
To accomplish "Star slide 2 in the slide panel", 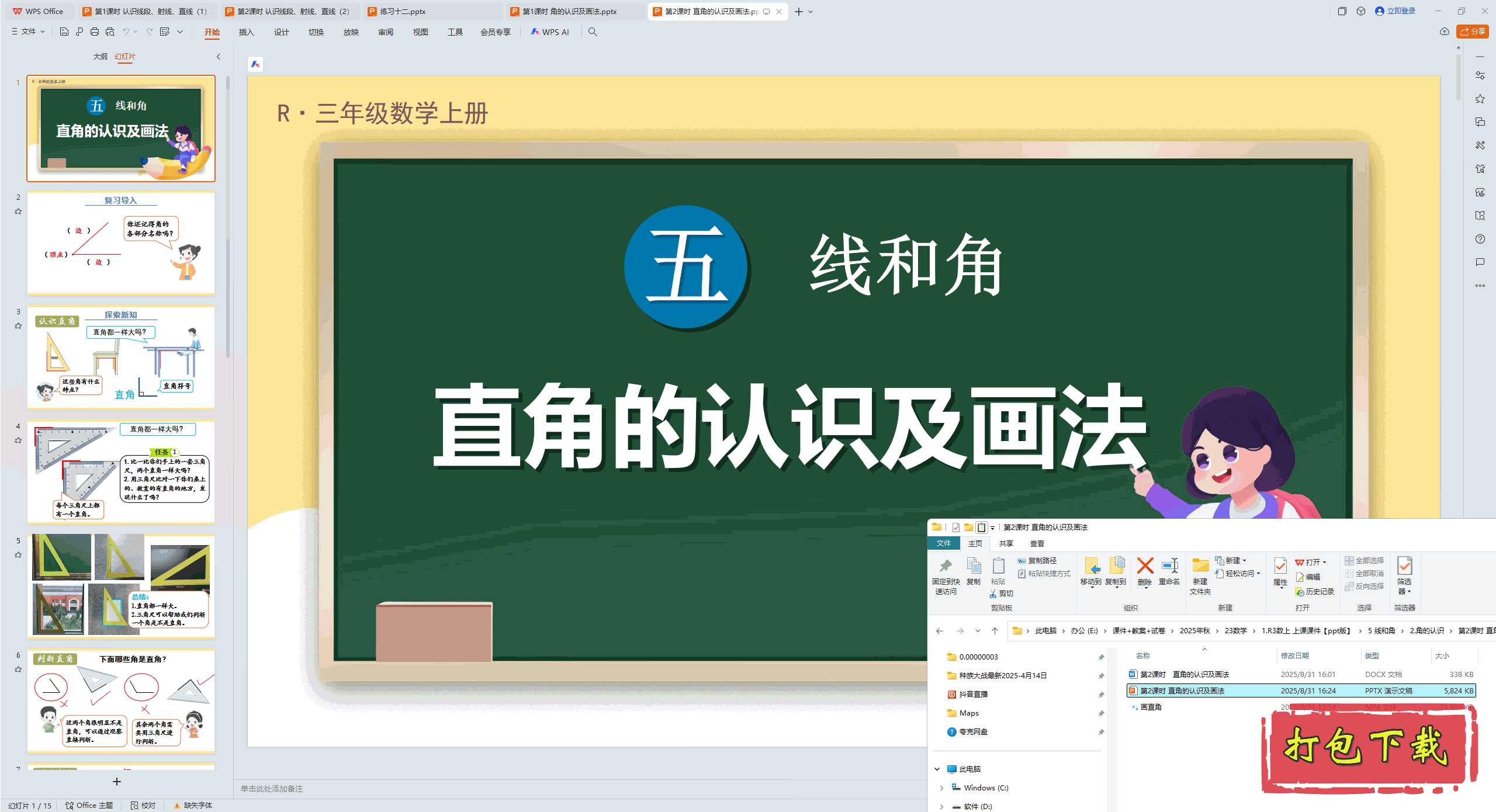I will click(x=18, y=211).
